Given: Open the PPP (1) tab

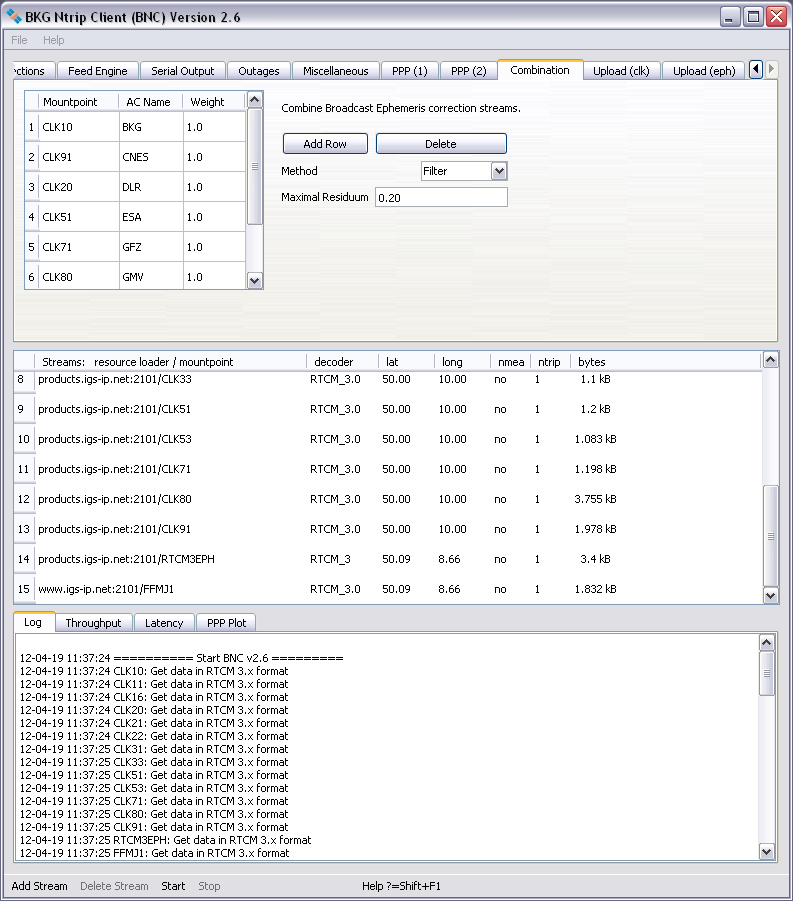Looking at the screenshot, I should 409,71.
